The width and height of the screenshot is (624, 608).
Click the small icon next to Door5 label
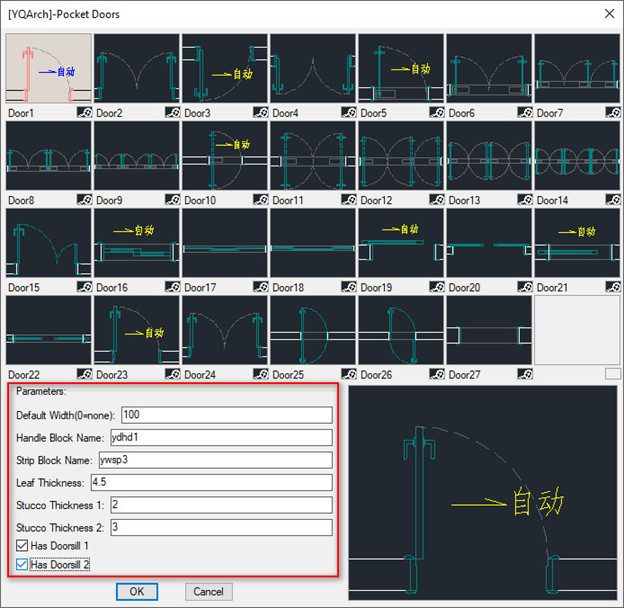(436, 114)
